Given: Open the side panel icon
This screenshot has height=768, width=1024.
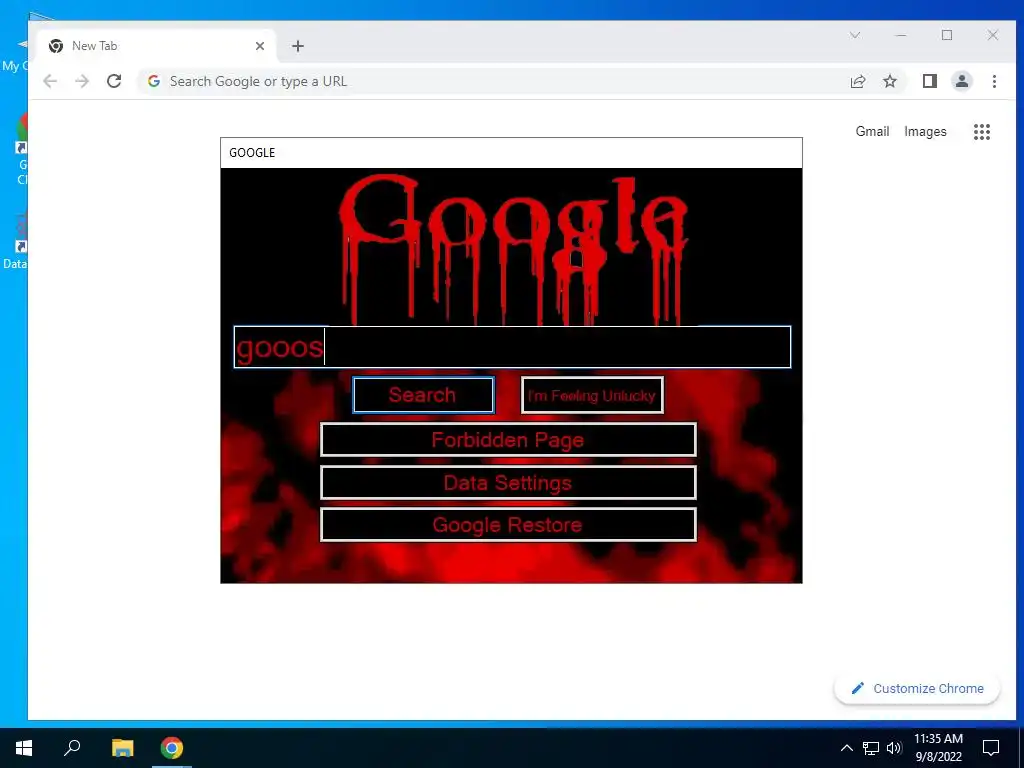Looking at the screenshot, I should coord(930,81).
